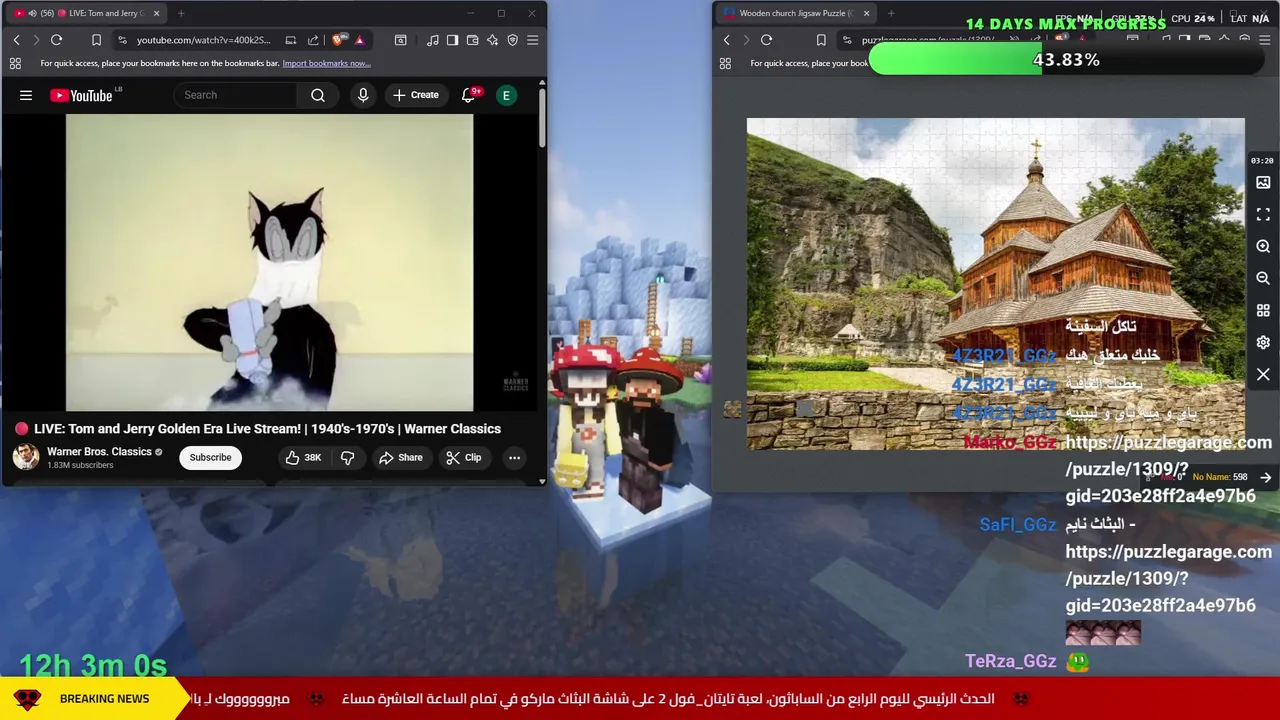Start voice search with the microphone
The width and height of the screenshot is (1280, 720).
pos(363,95)
